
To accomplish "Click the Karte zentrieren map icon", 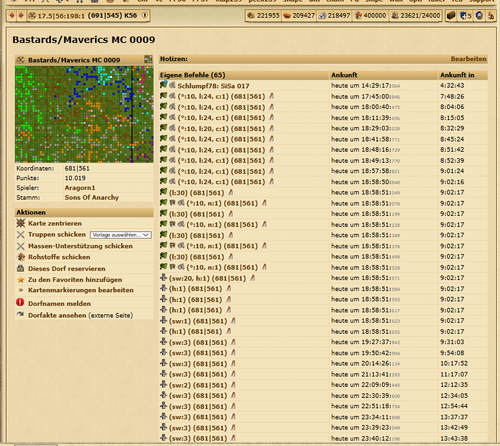I will tap(21, 223).
